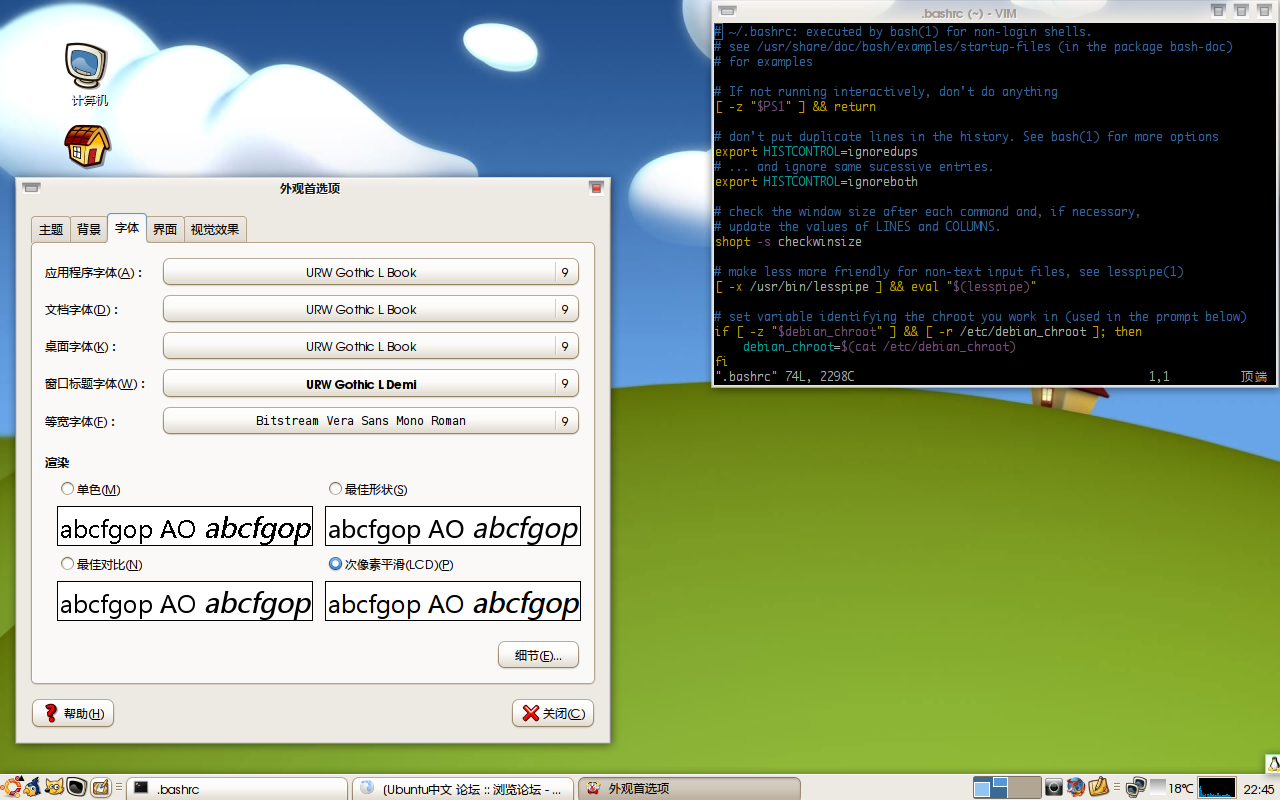Launch the Pidgin bird icon in panel

(x=33, y=787)
